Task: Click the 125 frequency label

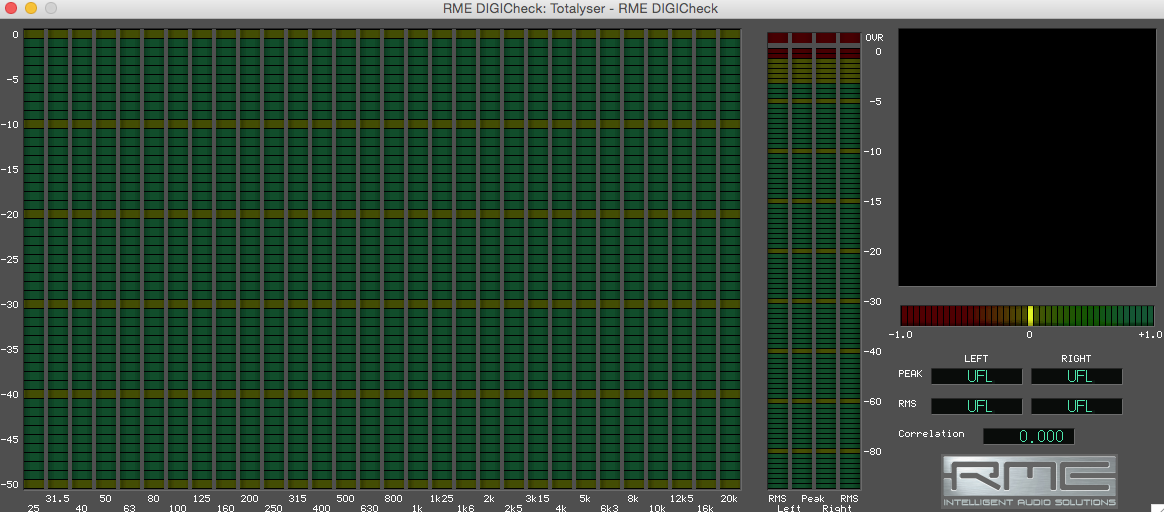Action: [x=201, y=498]
